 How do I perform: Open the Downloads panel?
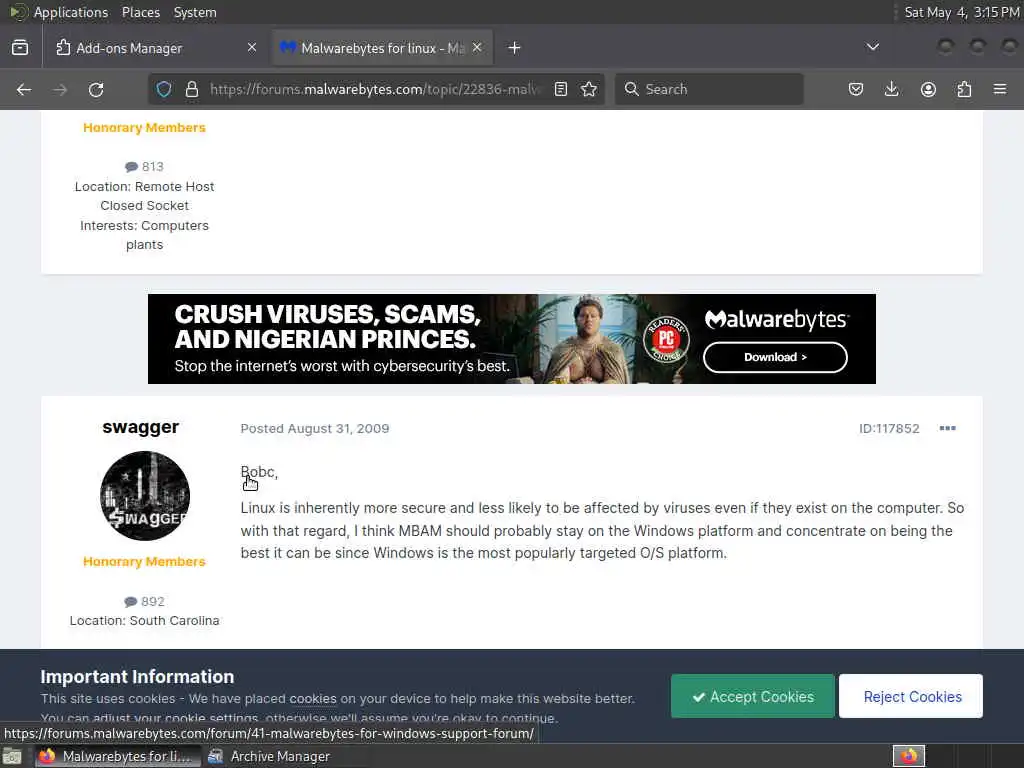tap(891, 89)
